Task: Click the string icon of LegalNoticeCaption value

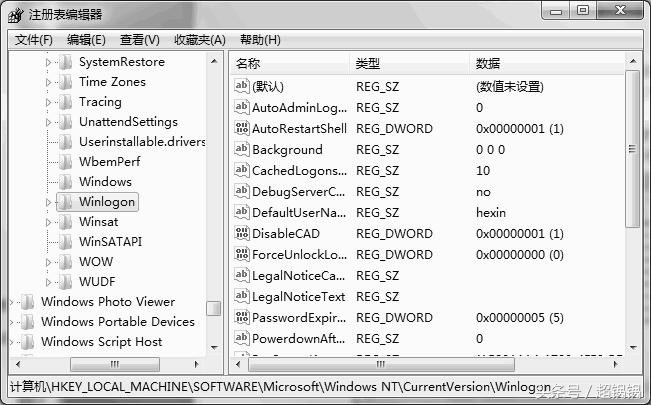Action: pos(242,275)
